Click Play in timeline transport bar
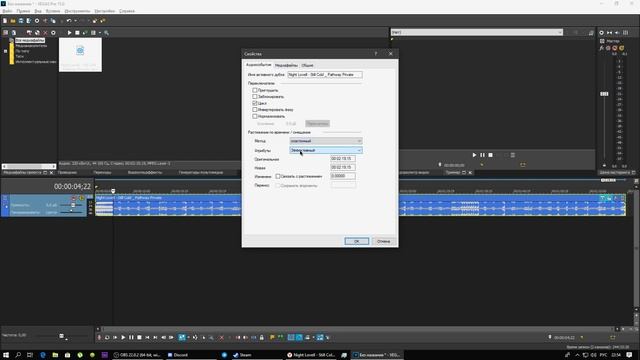The height and width of the screenshot is (360, 640). coord(123,338)
